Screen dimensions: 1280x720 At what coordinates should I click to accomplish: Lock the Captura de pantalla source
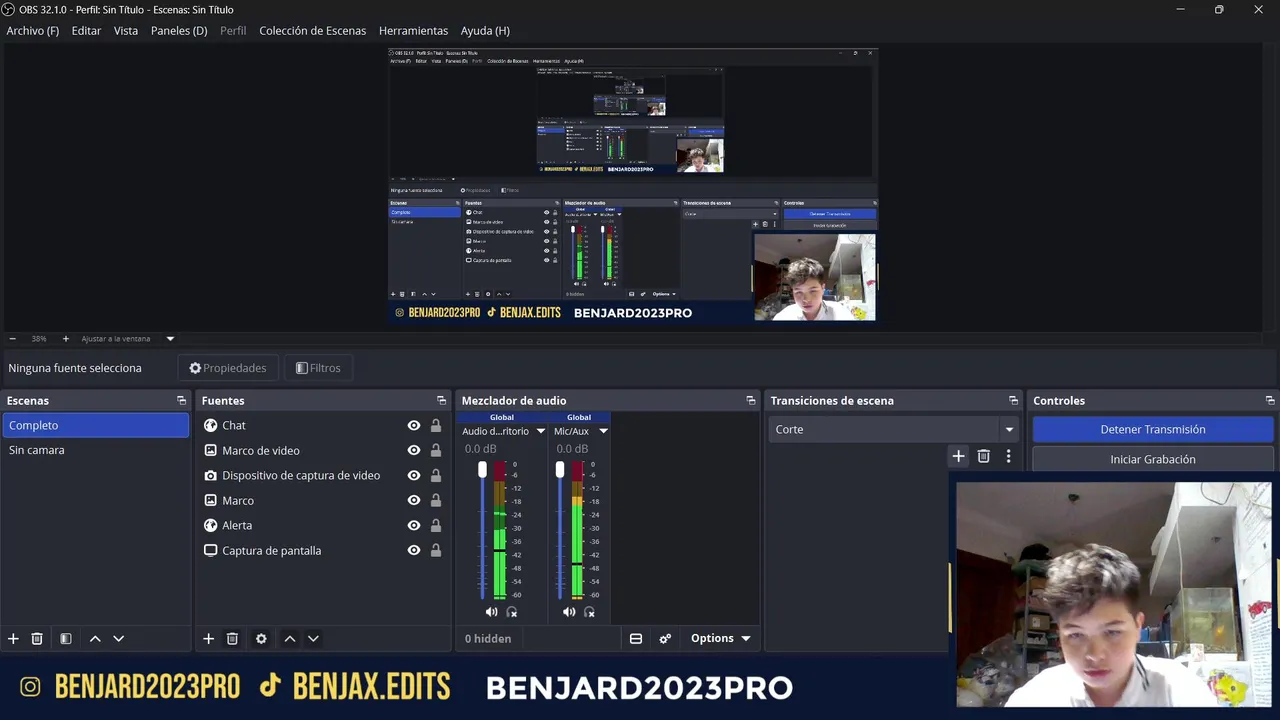[436, 550]
